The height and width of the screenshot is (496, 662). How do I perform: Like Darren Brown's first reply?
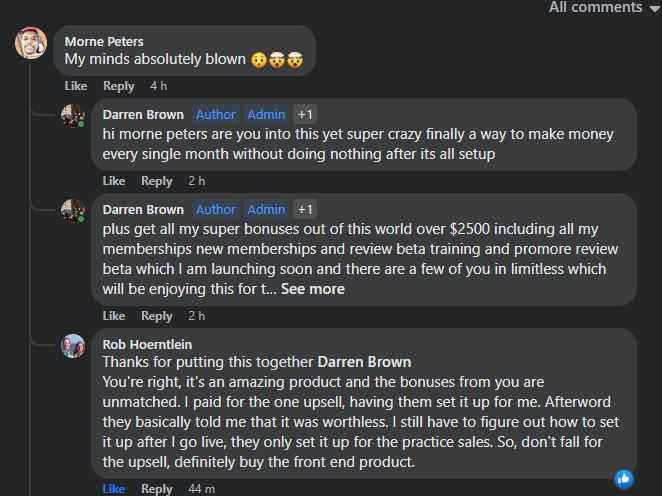coord(114,181)
